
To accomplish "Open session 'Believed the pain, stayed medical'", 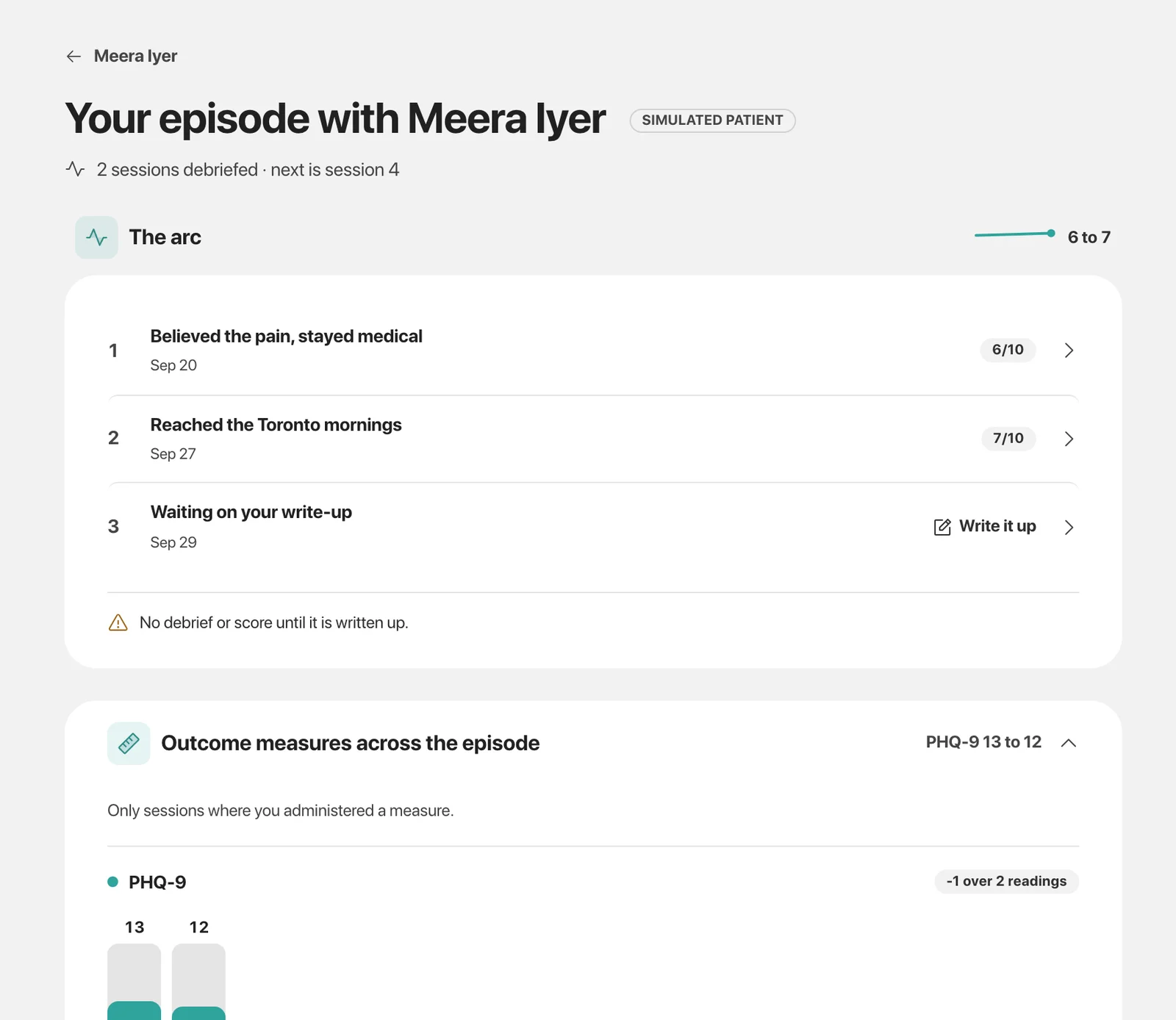I will [x=593, y=351].
